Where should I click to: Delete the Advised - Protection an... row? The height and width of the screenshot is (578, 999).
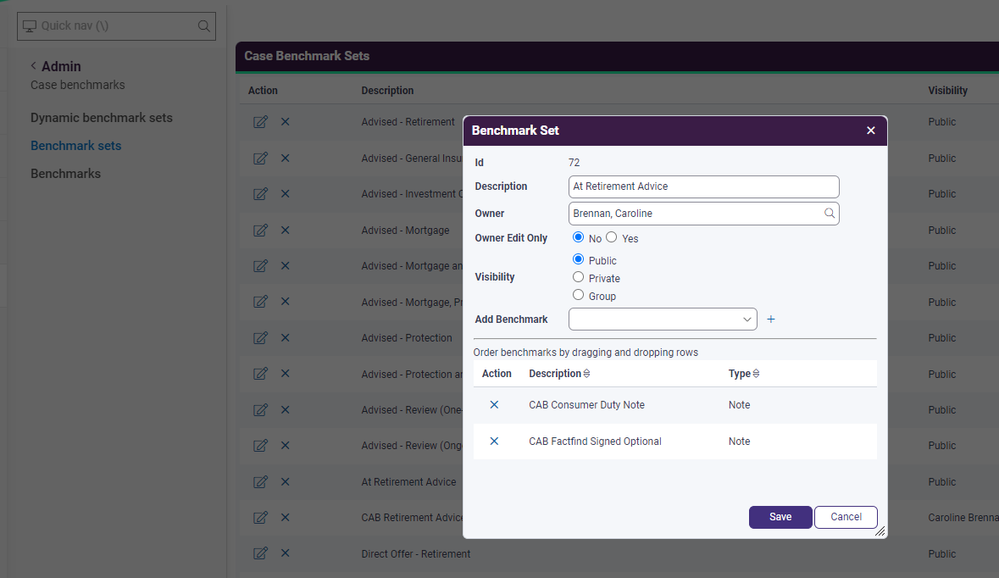285,374
